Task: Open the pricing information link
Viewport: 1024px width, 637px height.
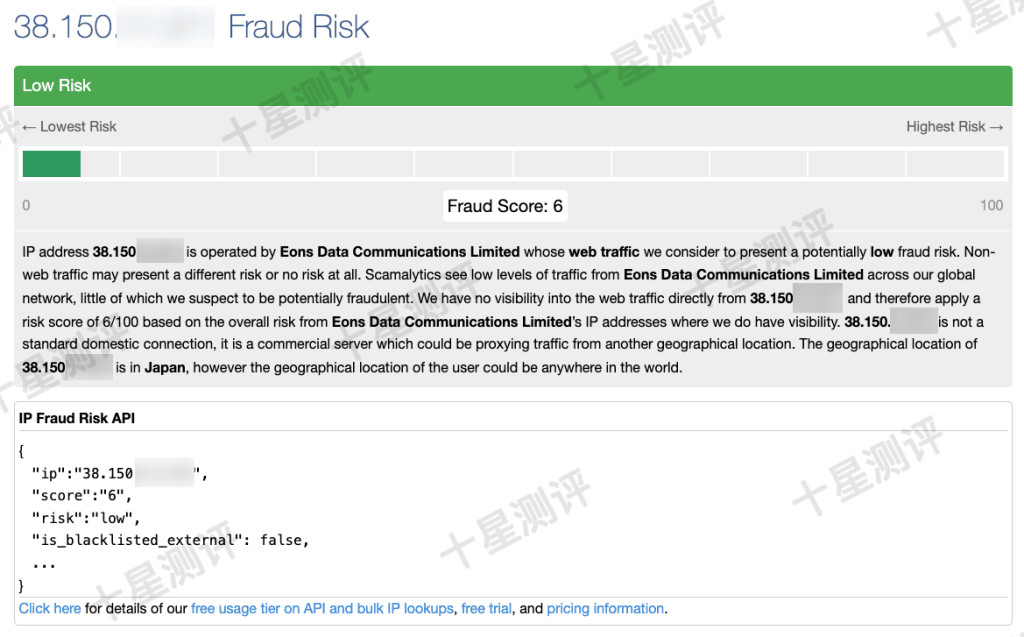Action: coord(605,608)
